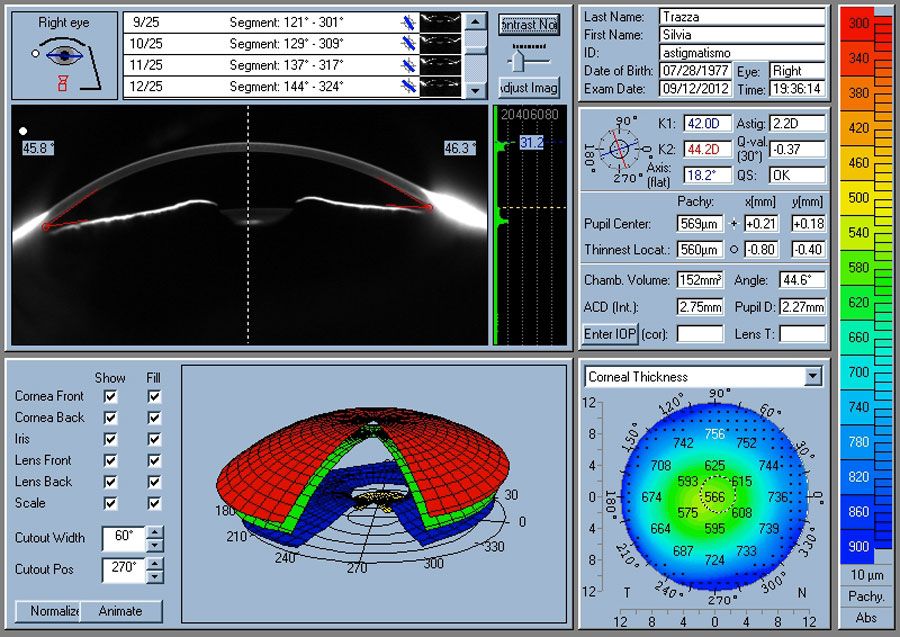
Task: Click the Enter IOP button
Action: (x=609, y=333)
